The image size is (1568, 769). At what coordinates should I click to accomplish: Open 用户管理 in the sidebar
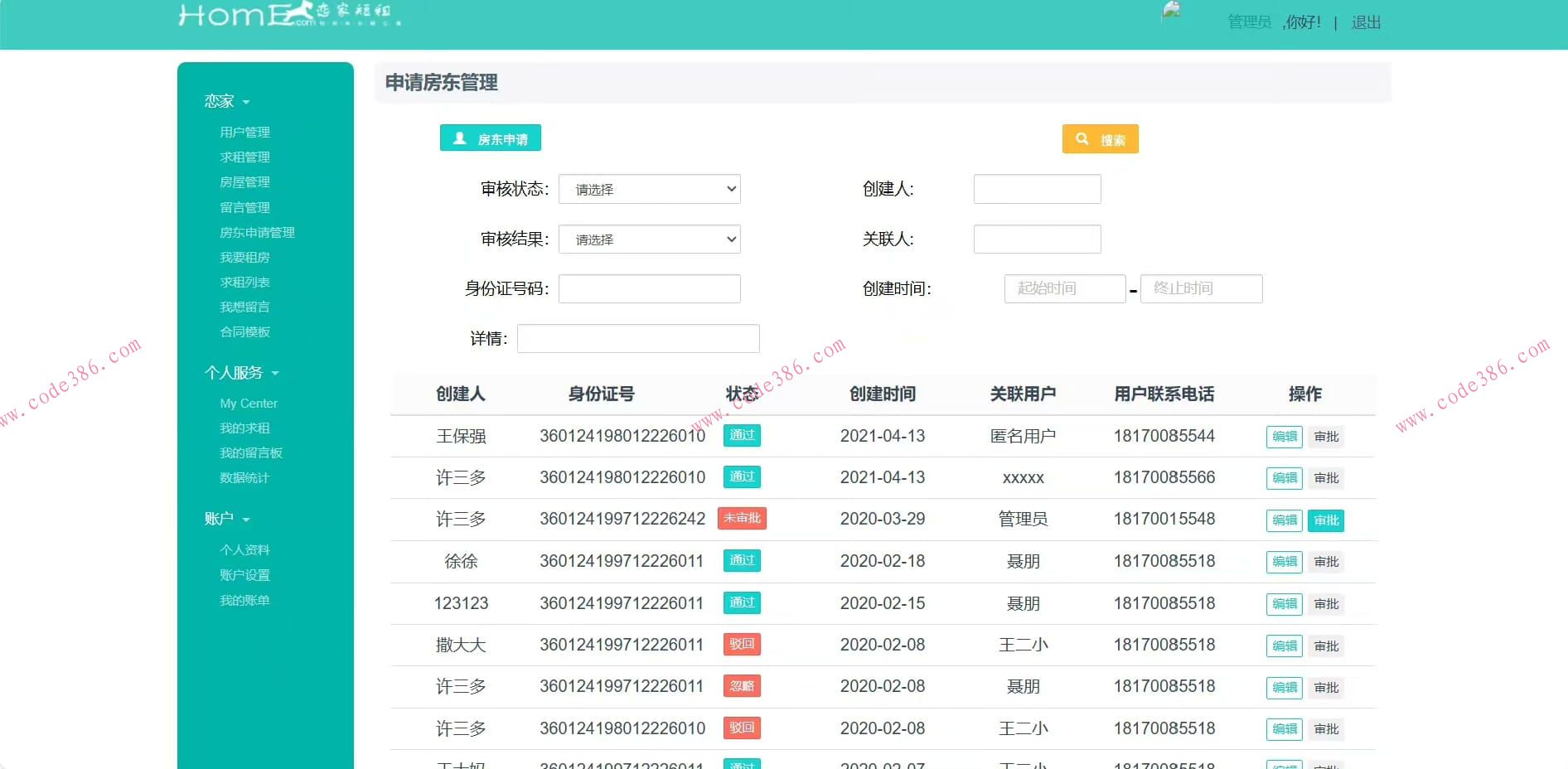tap(244, 131)
